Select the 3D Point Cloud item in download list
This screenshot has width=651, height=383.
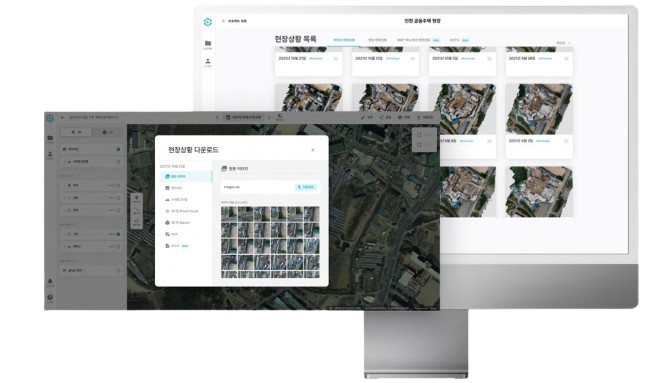[186, 211]
